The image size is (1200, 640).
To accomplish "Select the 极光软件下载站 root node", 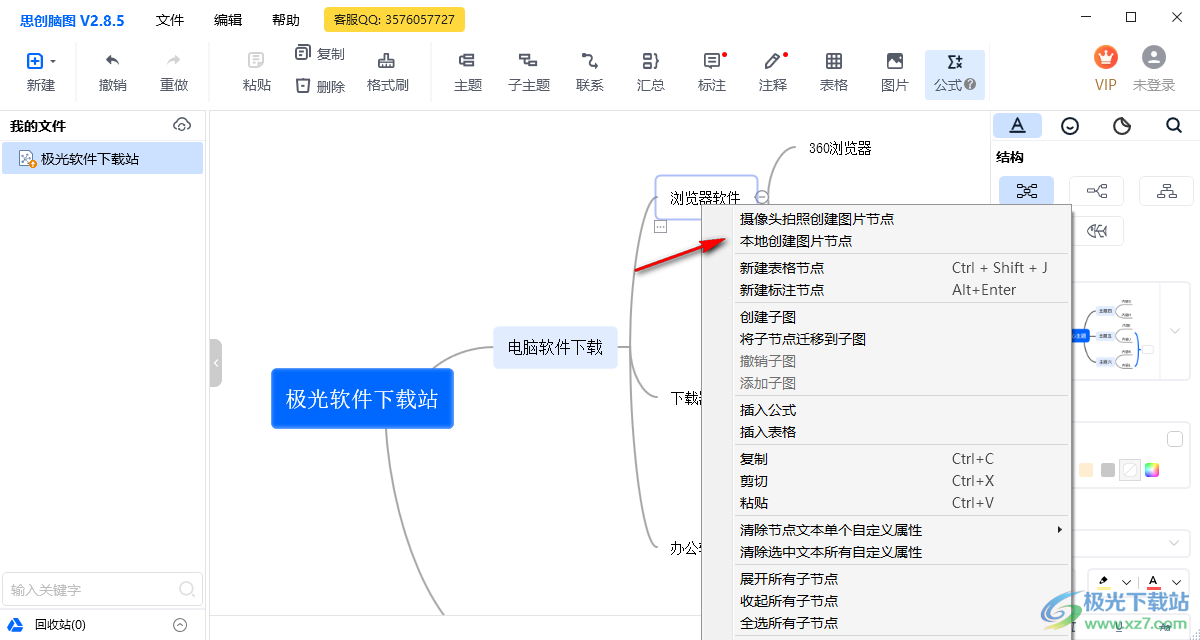I will click(362, 399).
